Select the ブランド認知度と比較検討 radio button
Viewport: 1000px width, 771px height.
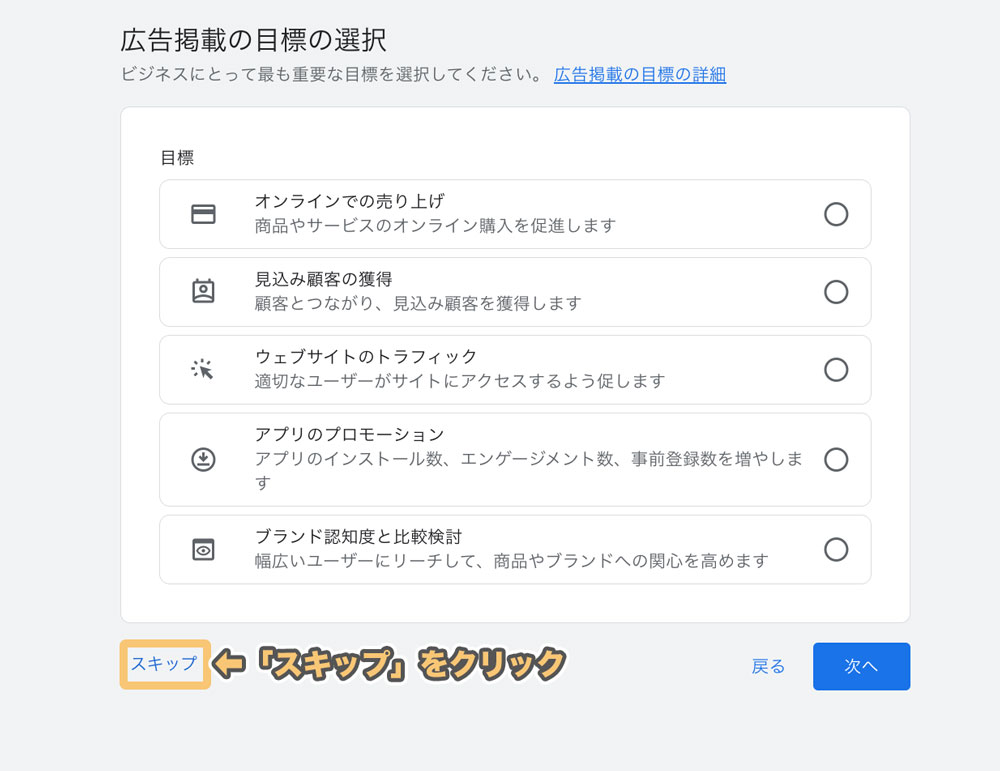(x=836, y=549)
